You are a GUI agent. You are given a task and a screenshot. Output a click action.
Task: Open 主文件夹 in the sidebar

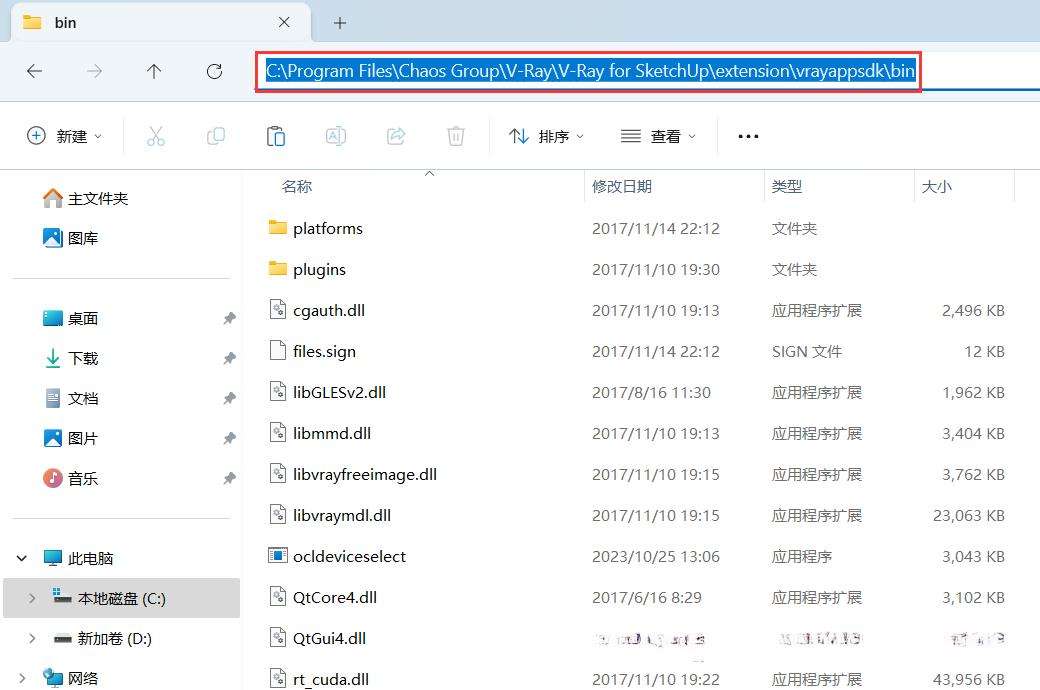click(x=85, y=198)
